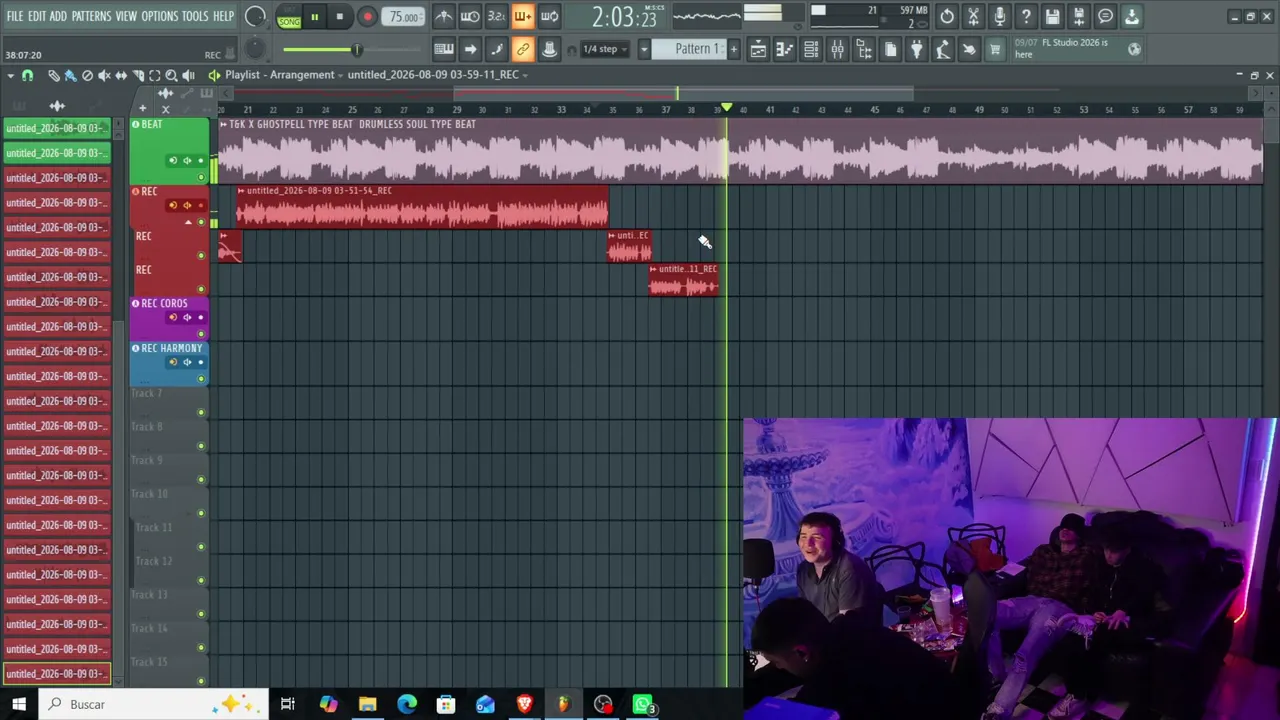Mute the BEAT track with its green dot
Screen dimensions: 1280x720
(x=201, y=177)
